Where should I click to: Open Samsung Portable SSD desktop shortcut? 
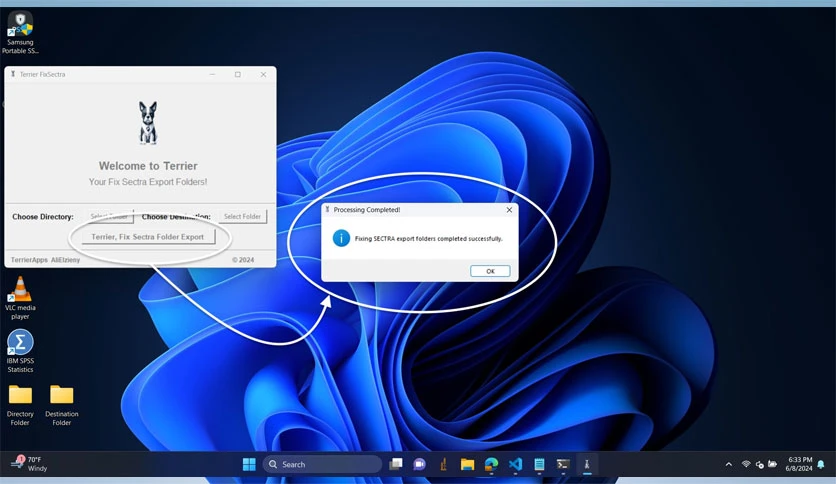[20, 33]
